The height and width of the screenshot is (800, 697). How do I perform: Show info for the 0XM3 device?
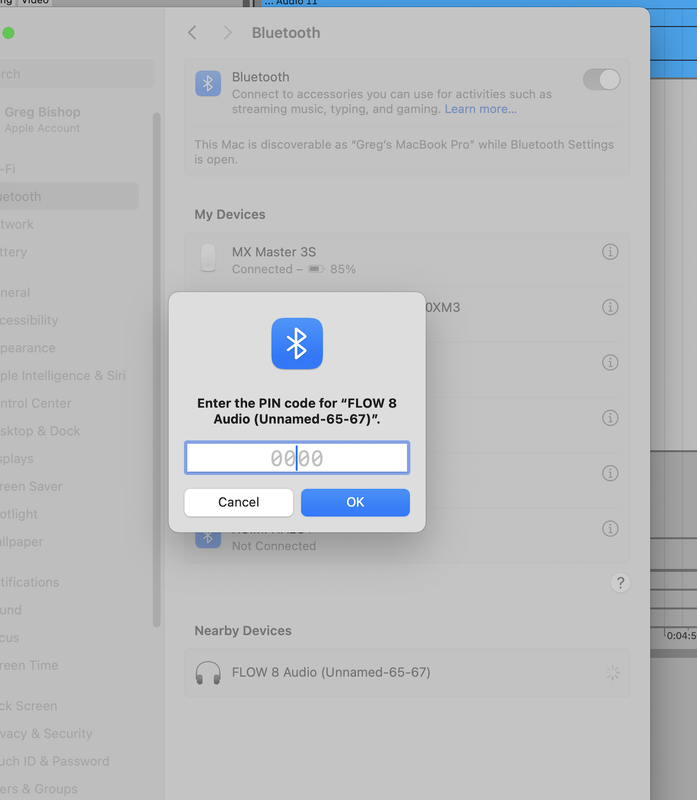(610, 307)
